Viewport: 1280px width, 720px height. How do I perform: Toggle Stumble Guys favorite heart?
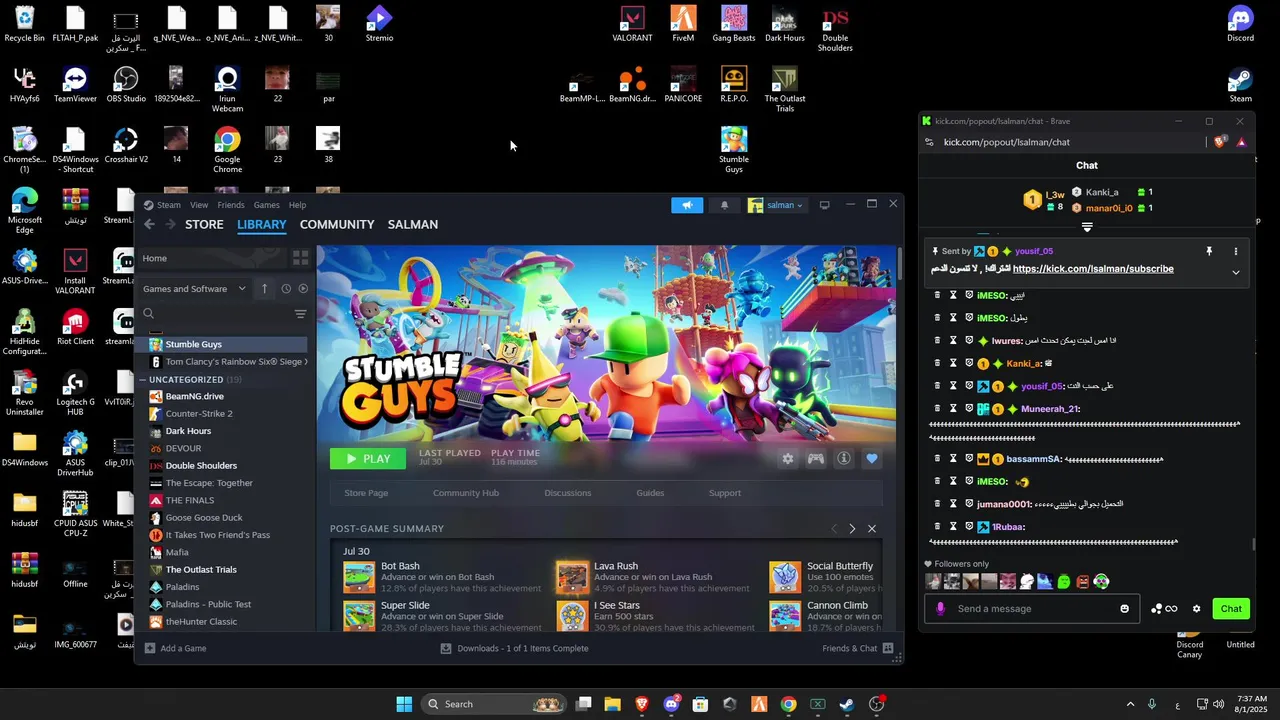coord(872,459)
